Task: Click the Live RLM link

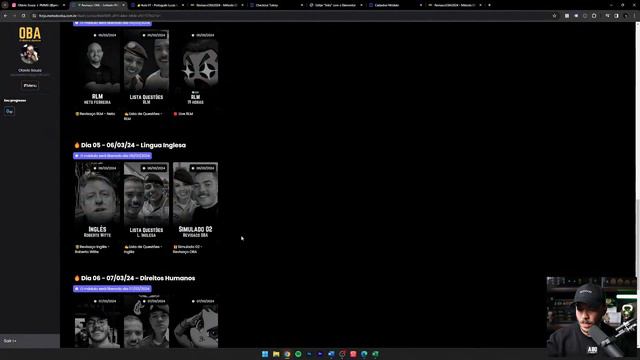Action: tap(183, 114)
